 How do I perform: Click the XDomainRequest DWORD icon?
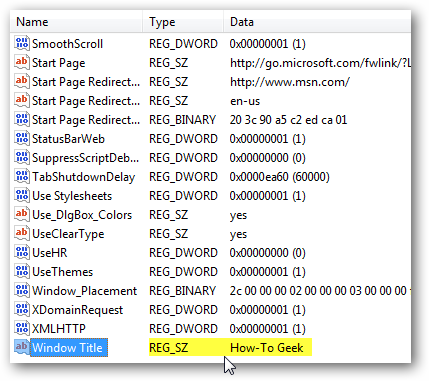click(x=22, y=310)
